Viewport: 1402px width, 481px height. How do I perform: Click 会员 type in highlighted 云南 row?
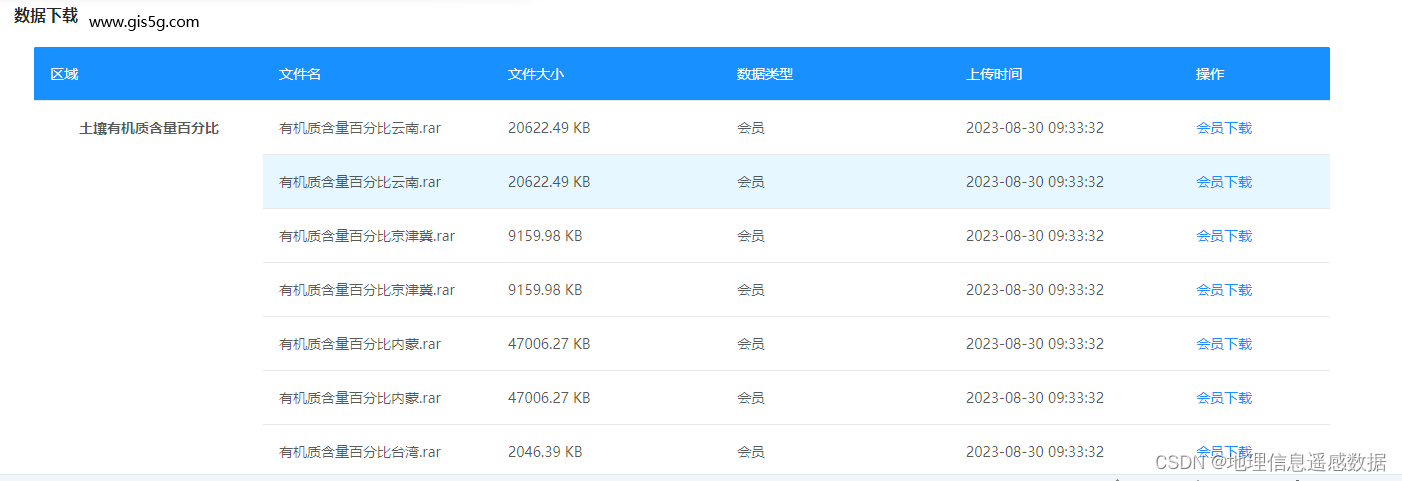point(751,182)
